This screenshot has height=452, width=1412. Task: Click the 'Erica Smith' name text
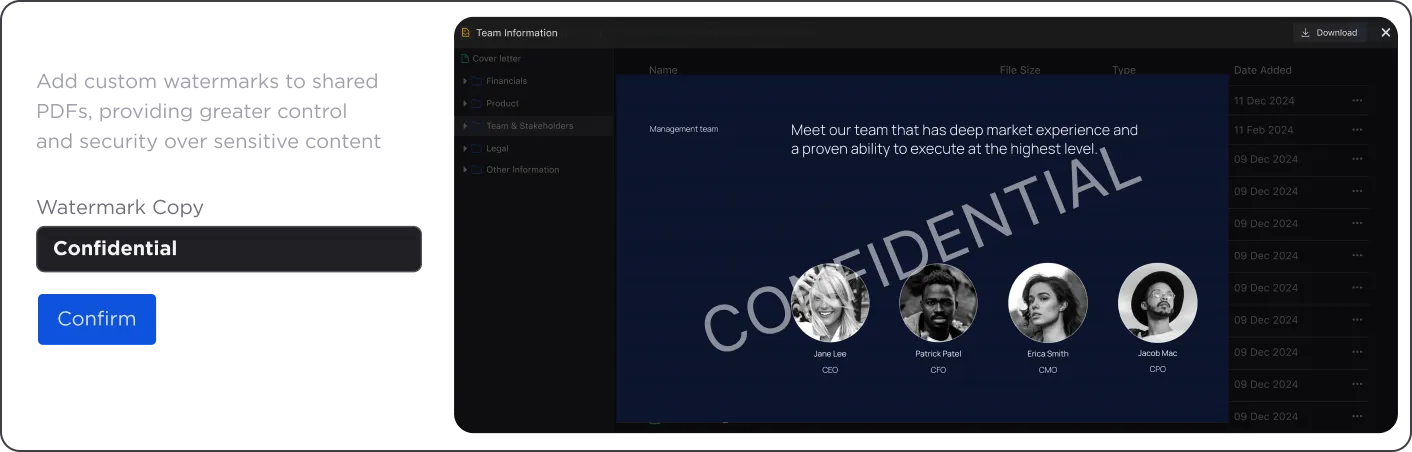point(1048,354)
